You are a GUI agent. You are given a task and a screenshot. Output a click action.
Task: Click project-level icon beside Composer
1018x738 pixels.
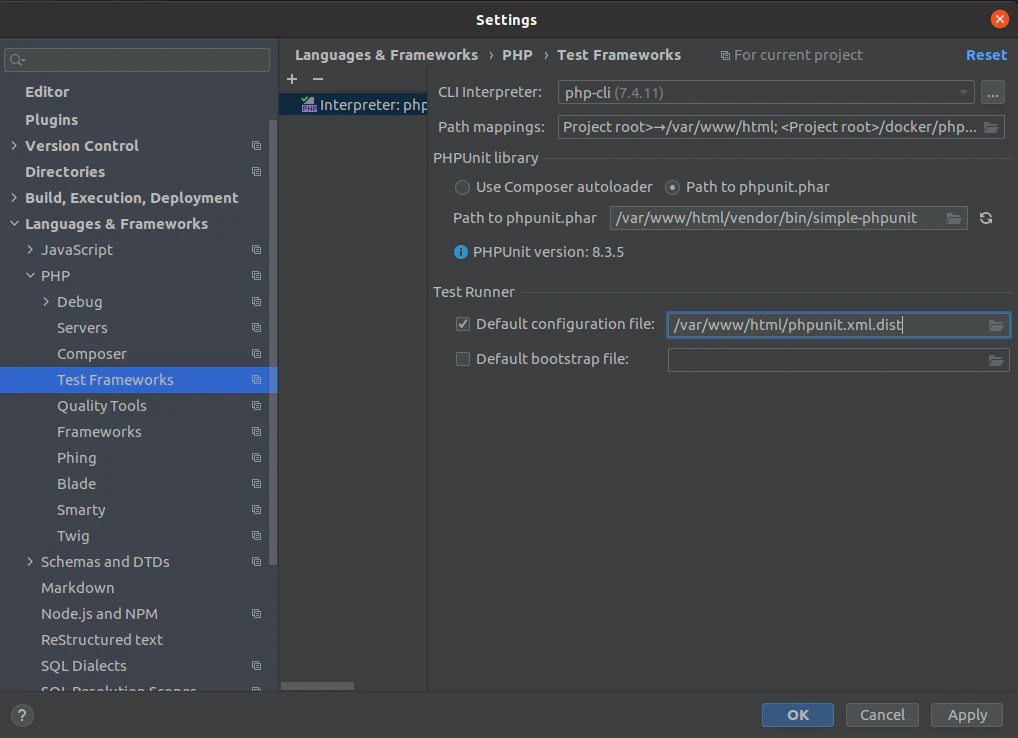click(x=256, y=354)
